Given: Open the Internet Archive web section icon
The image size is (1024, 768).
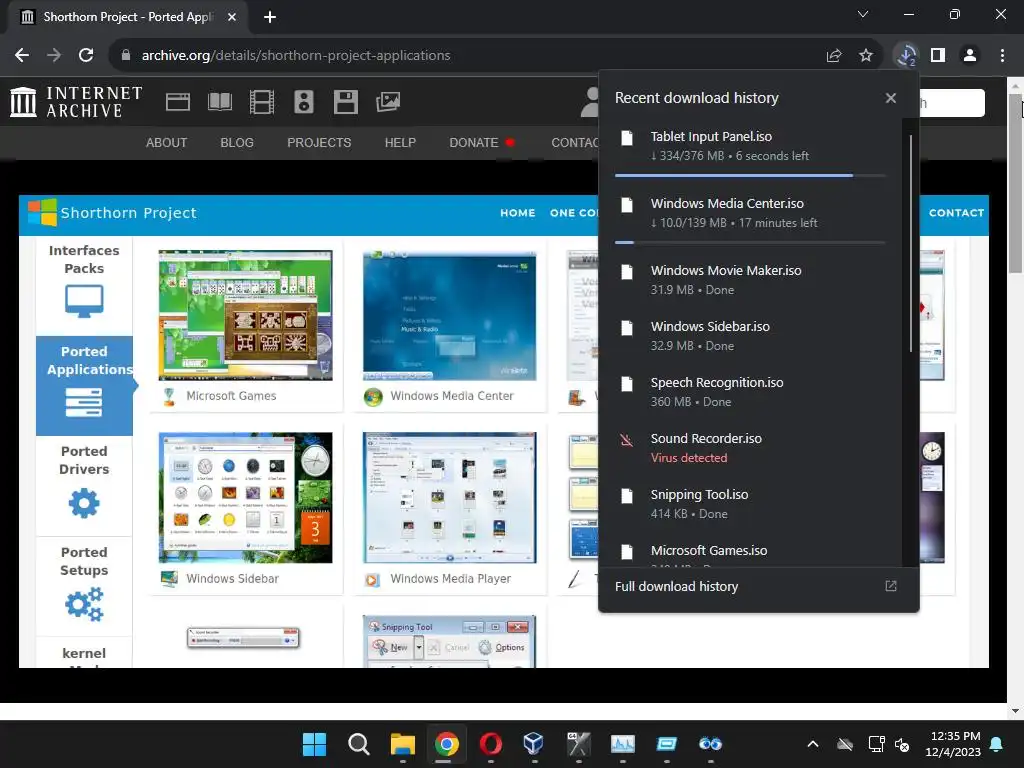Looking at the screenshot, I should tap(178, 102).
